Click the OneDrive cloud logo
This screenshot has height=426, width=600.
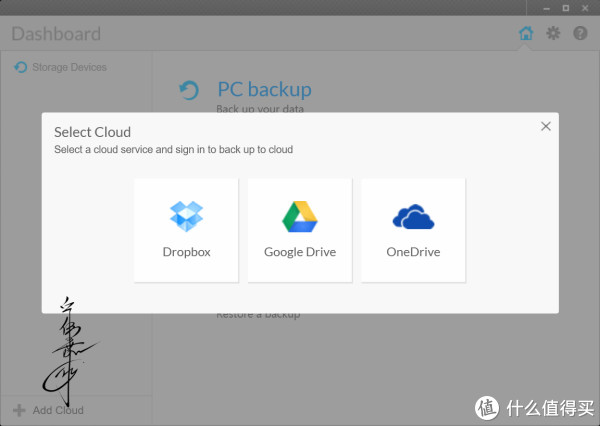click(x=413, y=217)
